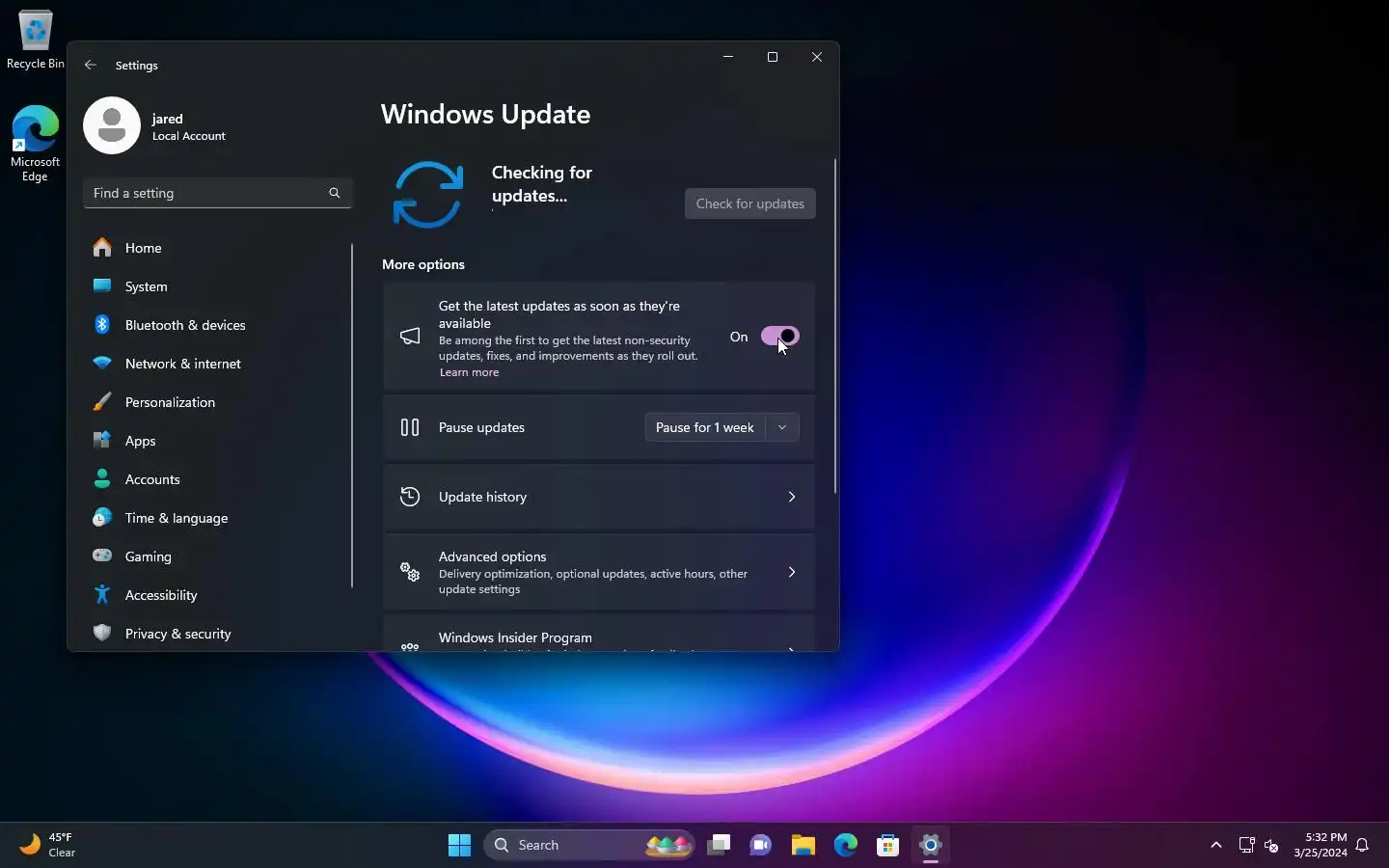Viewport: 1389px width, 868px height.
Task: Click the Update history clock icon
Action: point(410,497)
